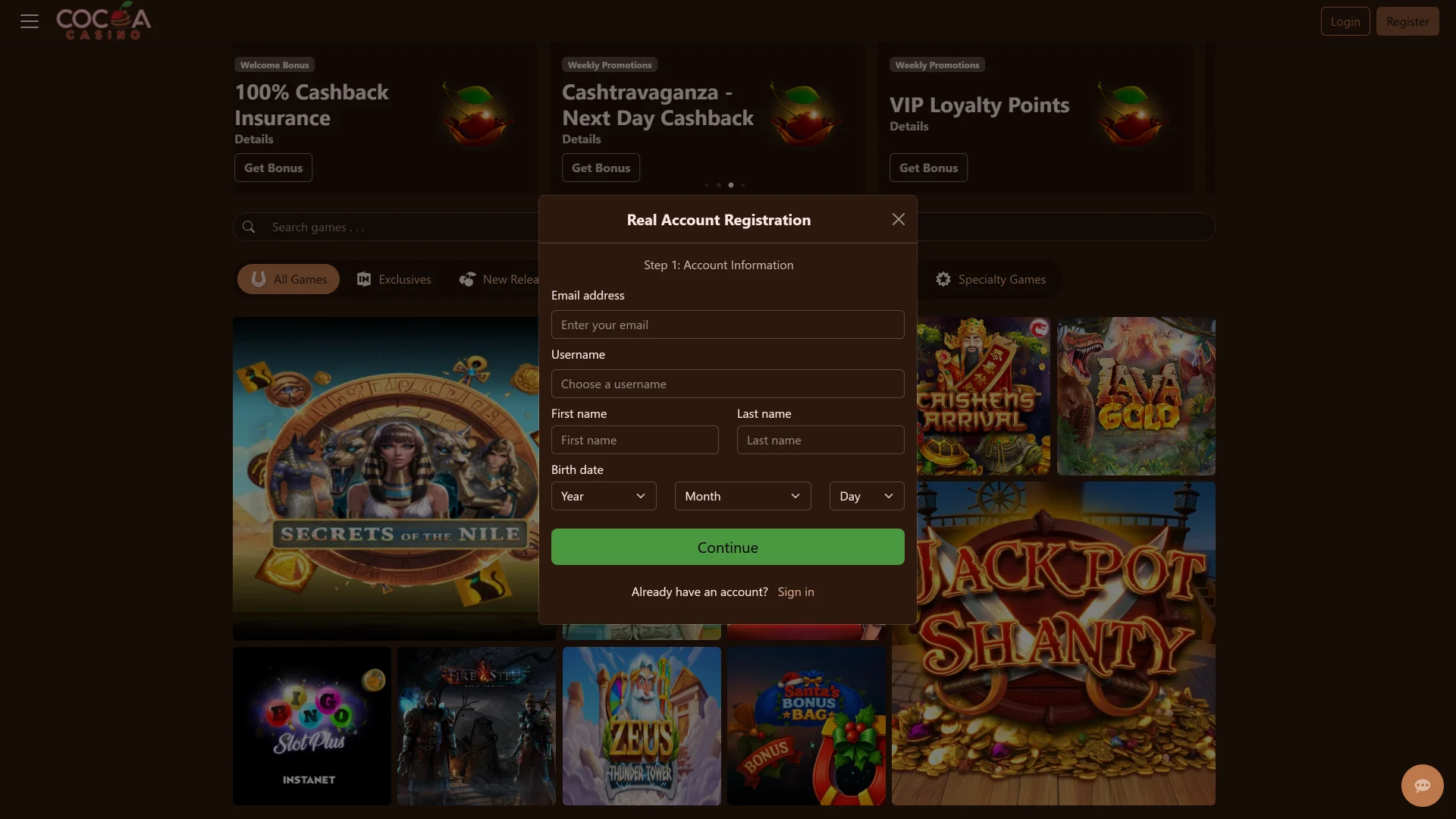Get Bonus for VIP Loyalty Points
This screenshot has height=819, width=1456.
pos(928,168)
